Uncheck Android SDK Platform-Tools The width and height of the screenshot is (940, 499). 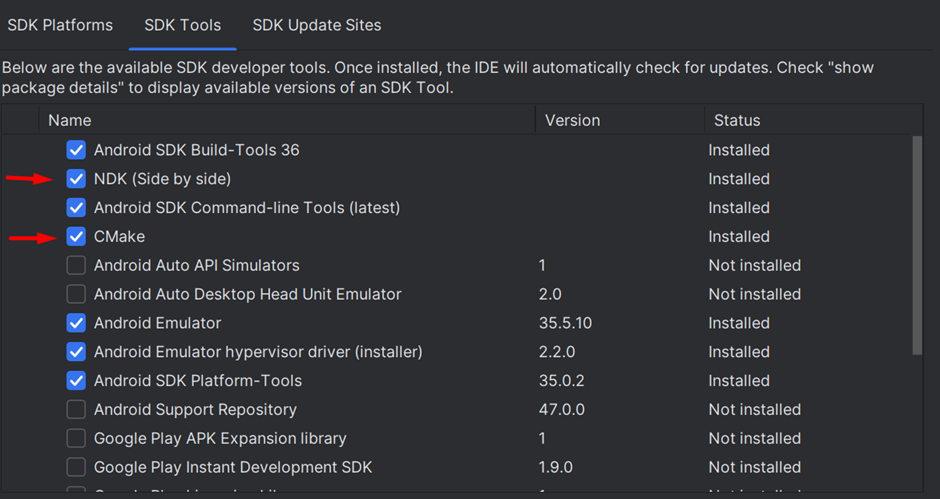tap(76, 380)
